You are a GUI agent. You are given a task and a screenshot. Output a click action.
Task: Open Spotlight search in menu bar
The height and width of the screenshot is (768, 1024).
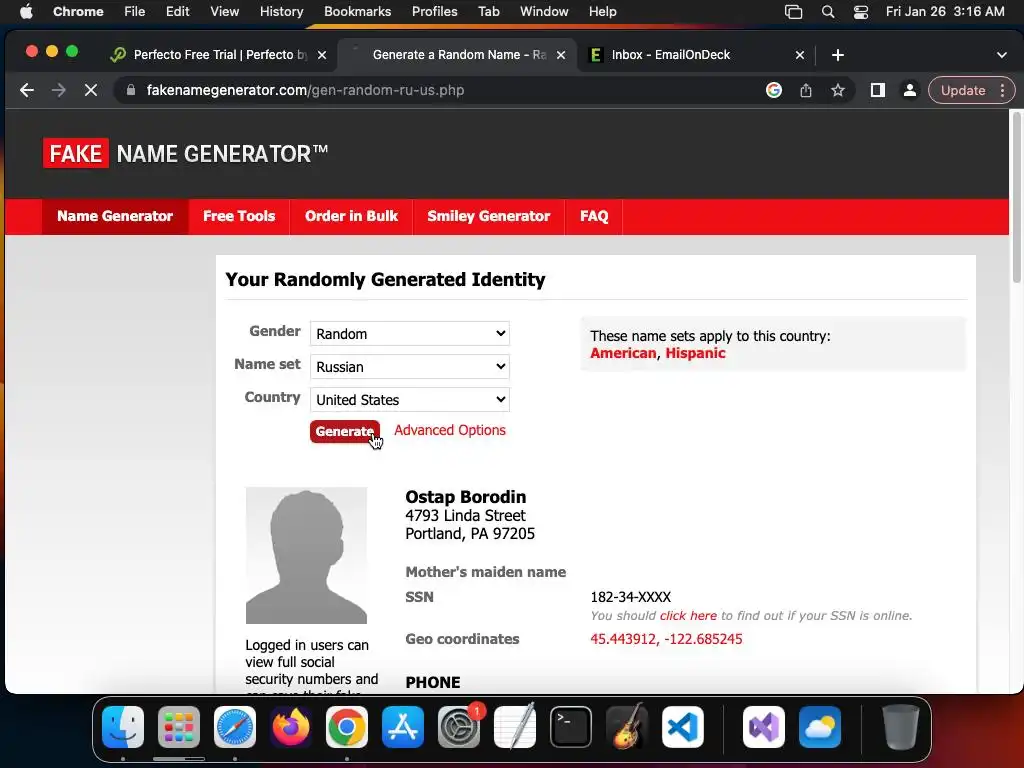coord(828,12)
